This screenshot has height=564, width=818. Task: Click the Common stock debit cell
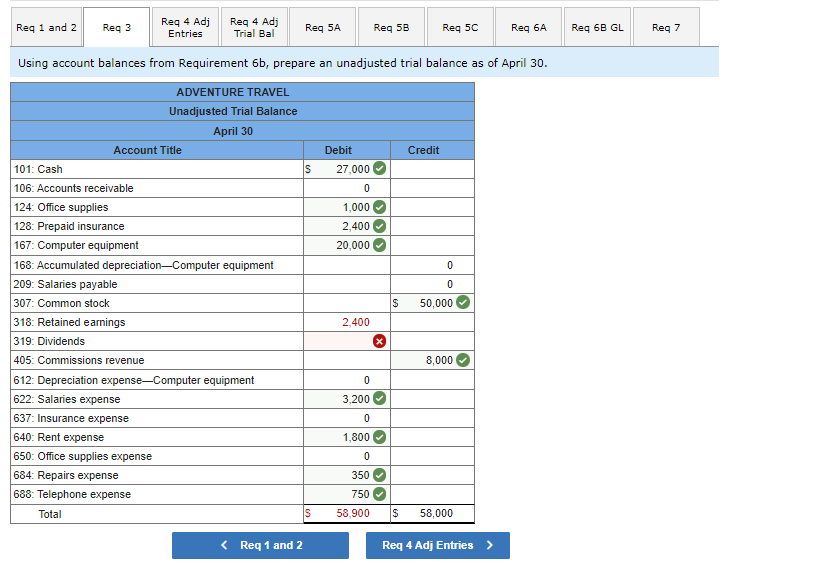347,303
